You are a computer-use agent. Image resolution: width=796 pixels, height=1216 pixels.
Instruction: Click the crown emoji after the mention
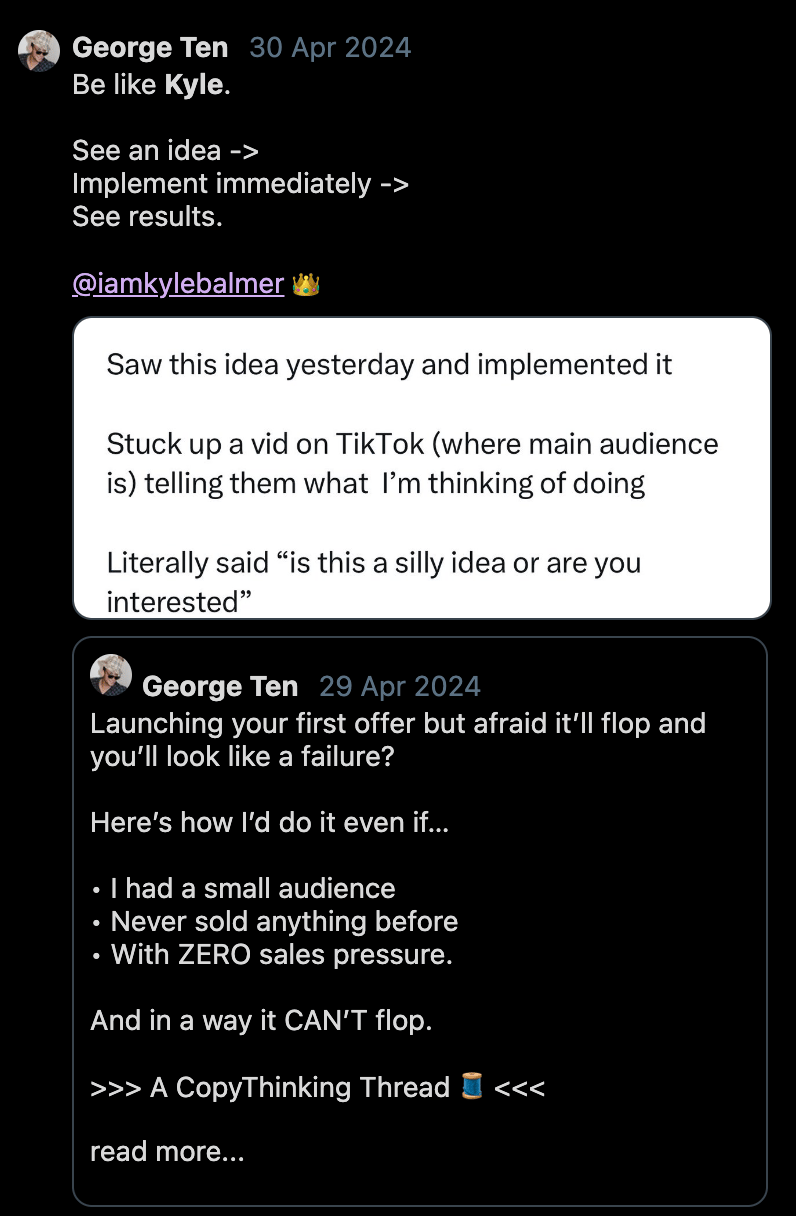pos(306,285)
